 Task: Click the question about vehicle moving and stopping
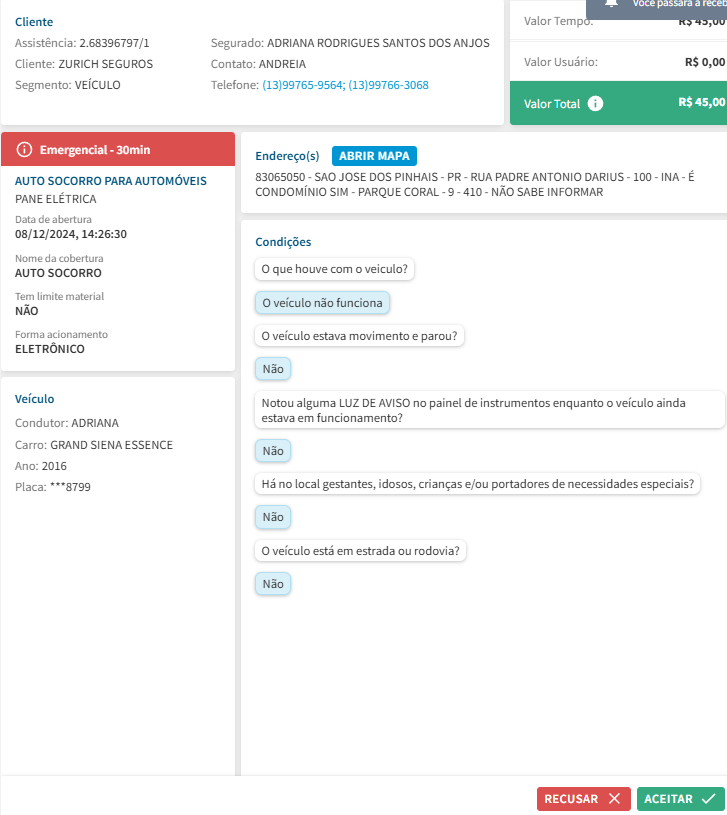[x=359, y=336]
